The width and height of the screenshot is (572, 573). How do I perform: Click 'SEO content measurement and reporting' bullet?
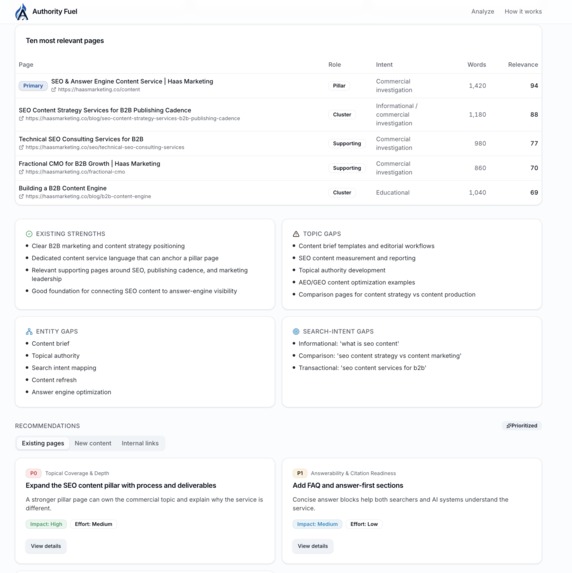point(357,258)
